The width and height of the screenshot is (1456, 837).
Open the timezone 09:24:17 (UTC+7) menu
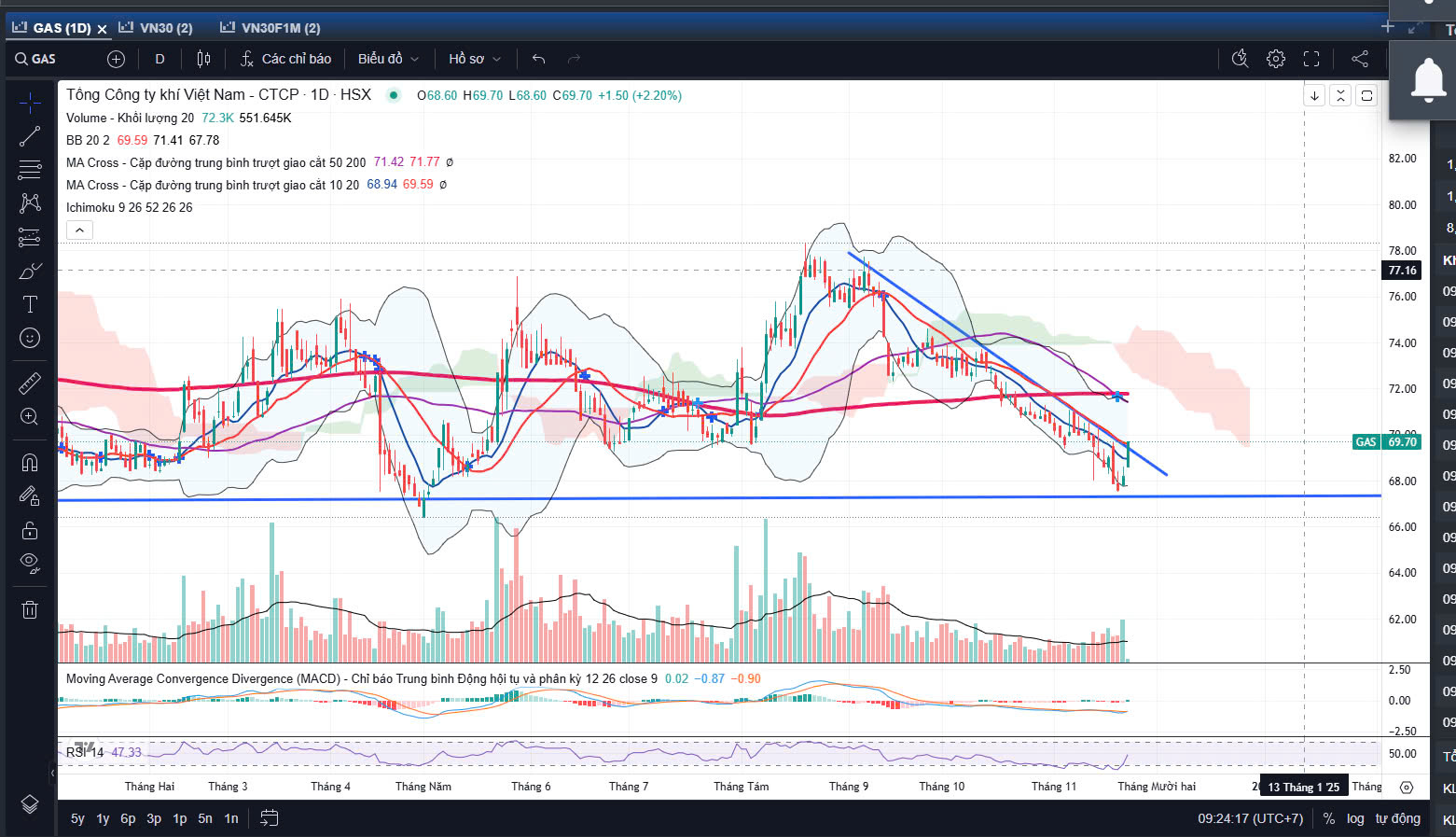pos(1250,818)
